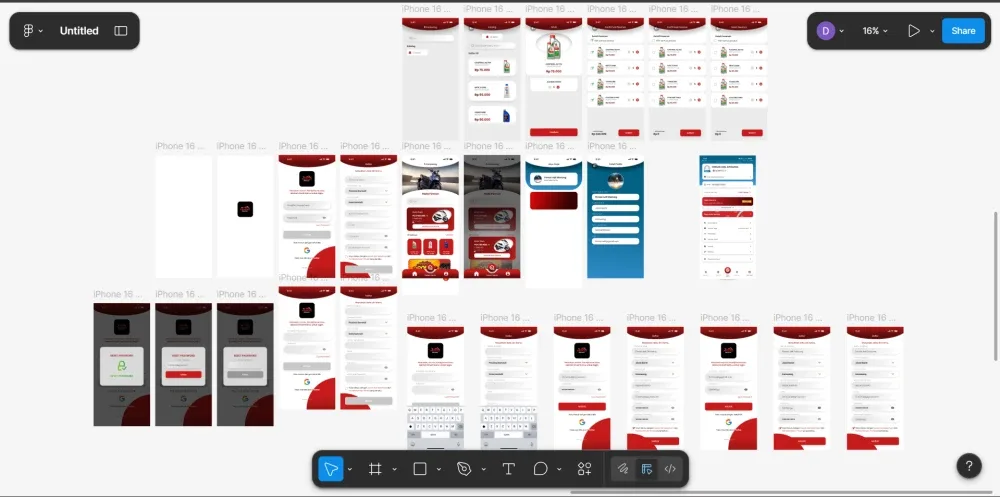The image size is (1000, 497).
Task: Open the 16% zoom level dropdown
Action: (875, 31)
